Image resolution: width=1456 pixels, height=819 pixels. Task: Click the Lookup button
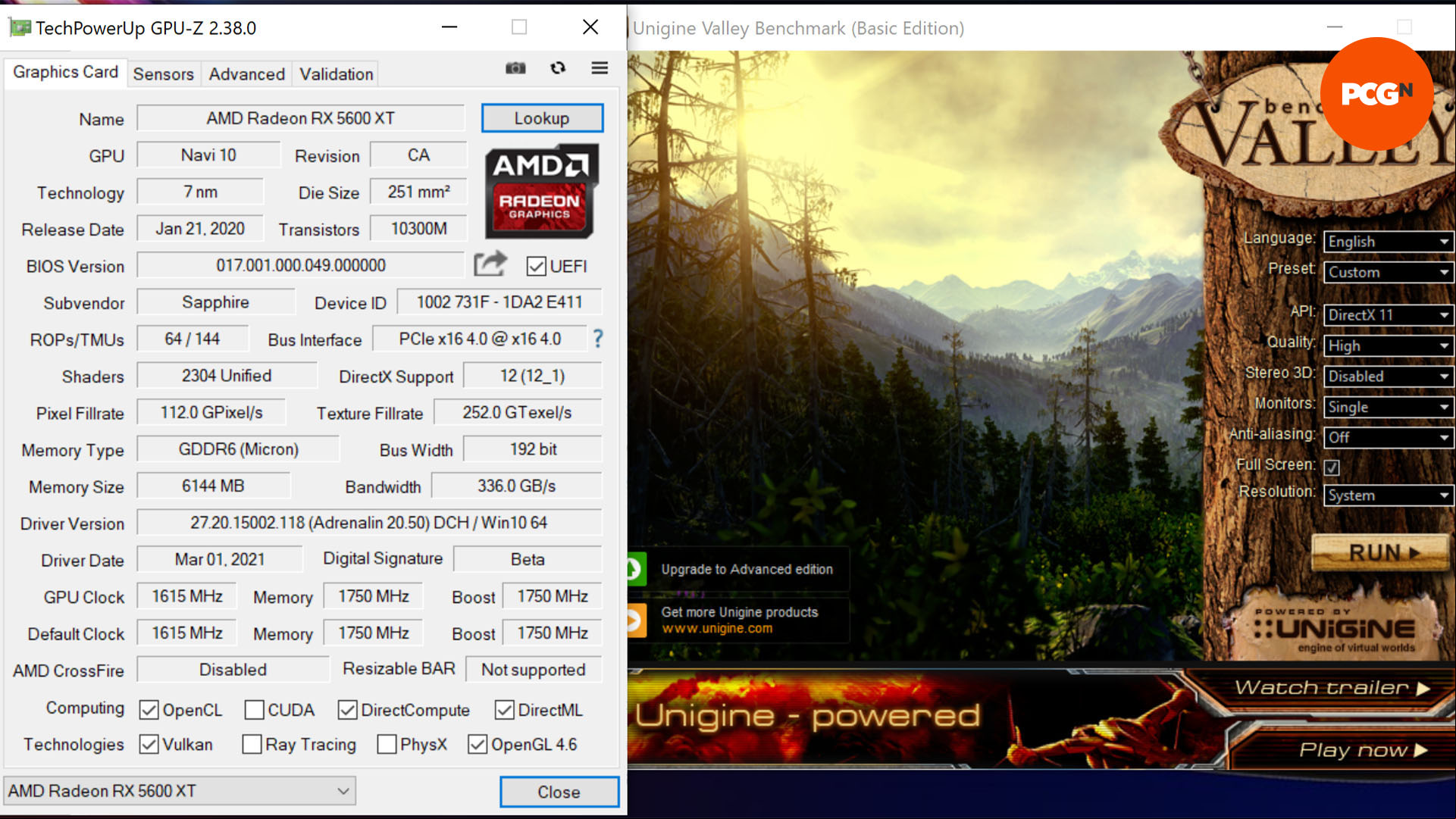[x=542, y=118]
